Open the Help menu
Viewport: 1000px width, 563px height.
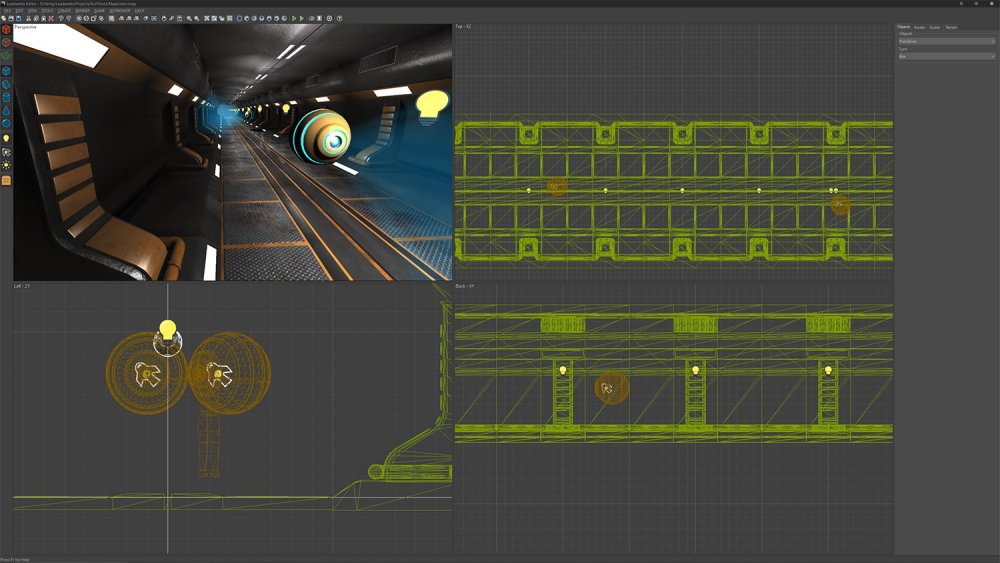click(139, 11)
